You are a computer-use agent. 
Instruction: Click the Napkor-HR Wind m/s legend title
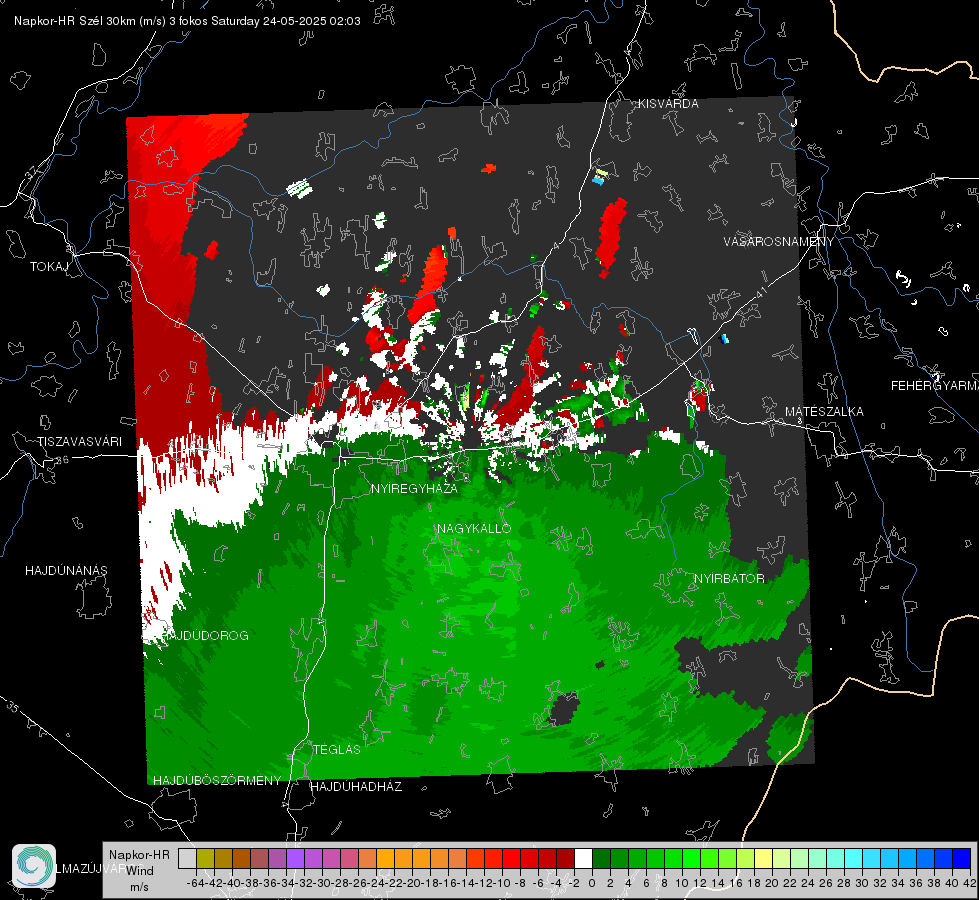point(139,870)
